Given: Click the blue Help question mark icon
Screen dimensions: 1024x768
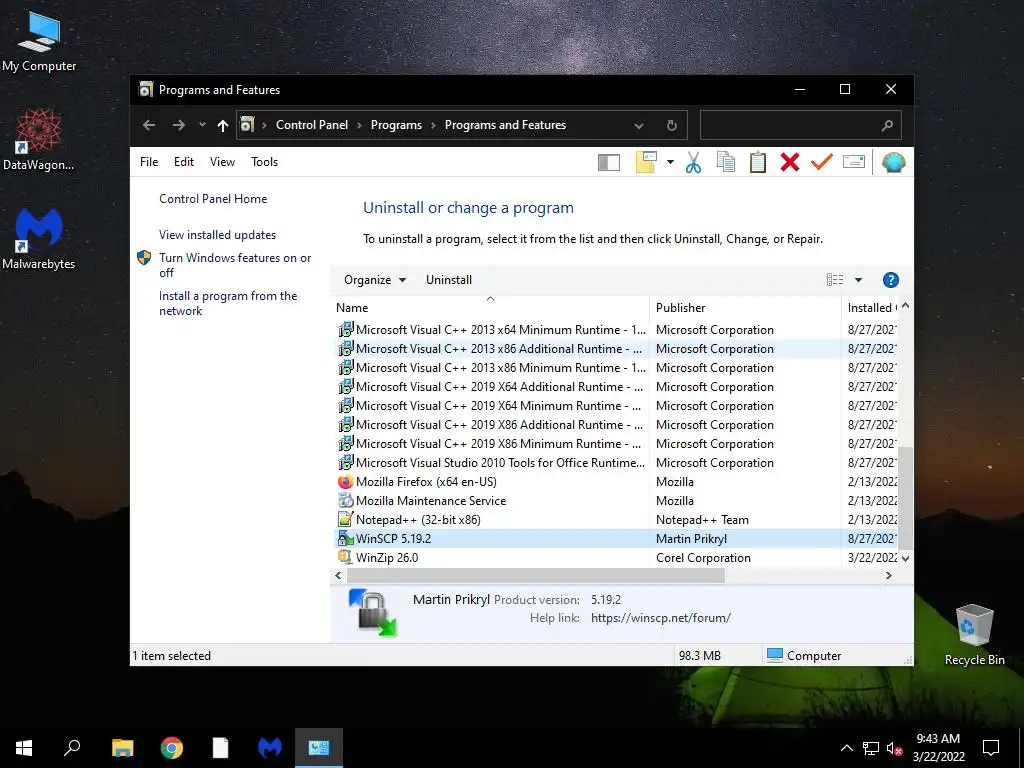Looking at the screenshot, I should (890, 280).
